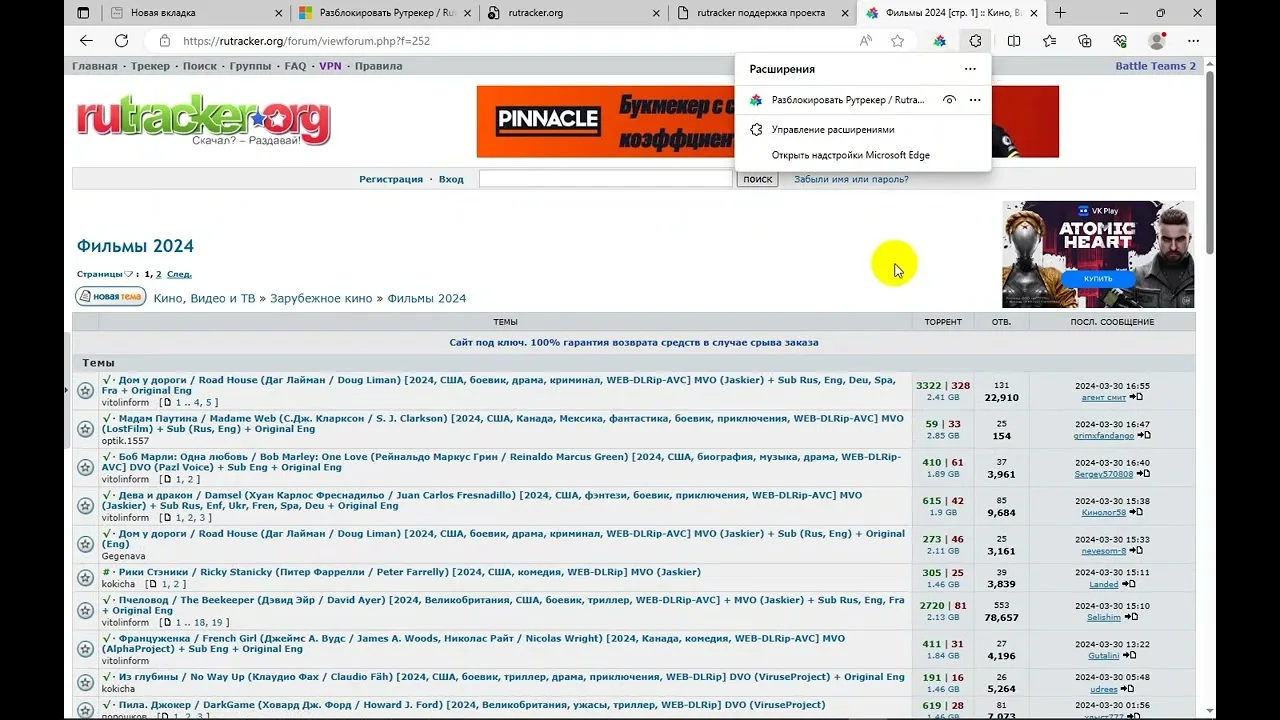Reload the page with the refresh icon
Viewport: 1280px width, 720px height.
(x=121, y=41)
